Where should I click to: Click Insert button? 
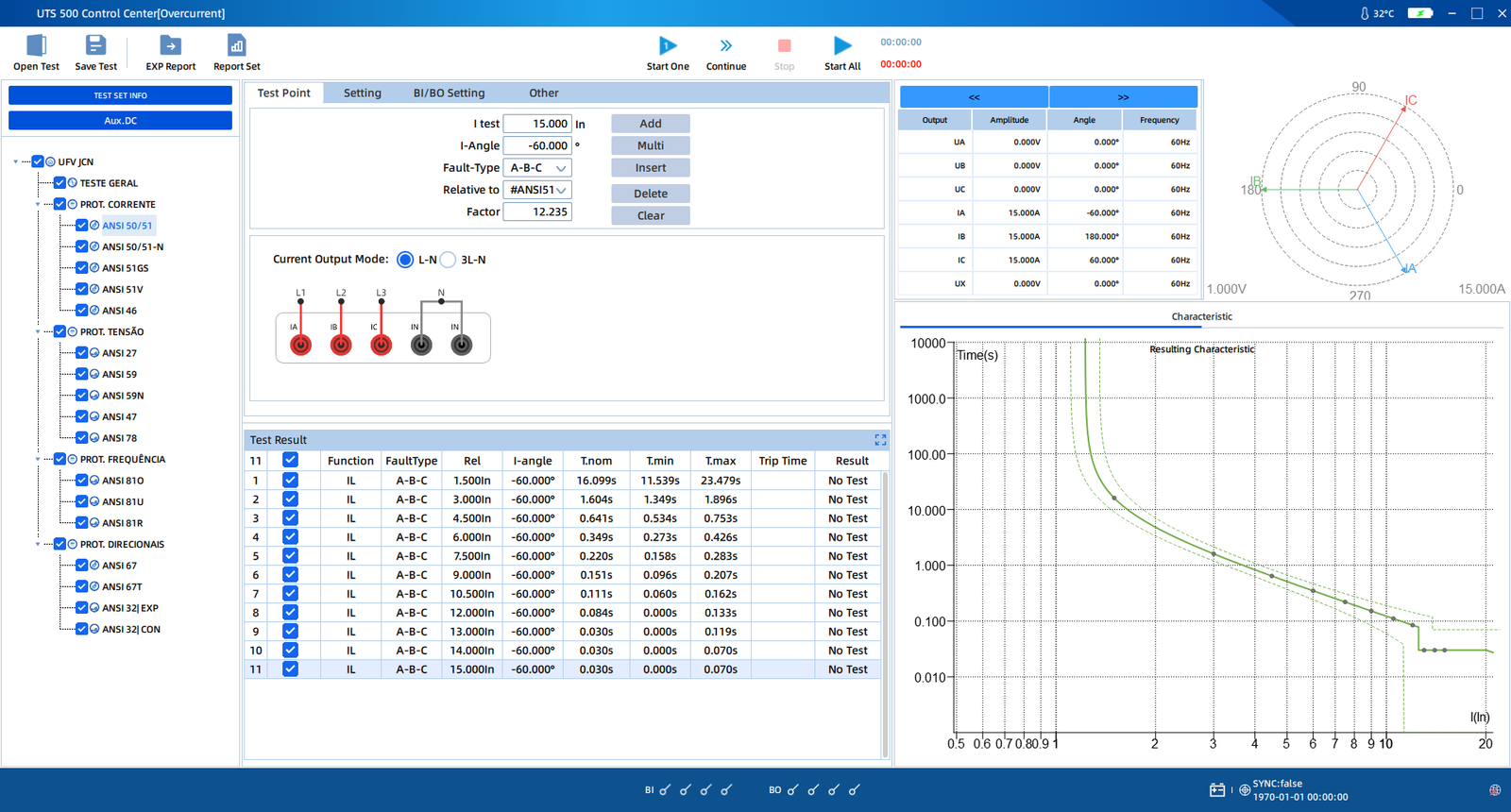point(651,168)
